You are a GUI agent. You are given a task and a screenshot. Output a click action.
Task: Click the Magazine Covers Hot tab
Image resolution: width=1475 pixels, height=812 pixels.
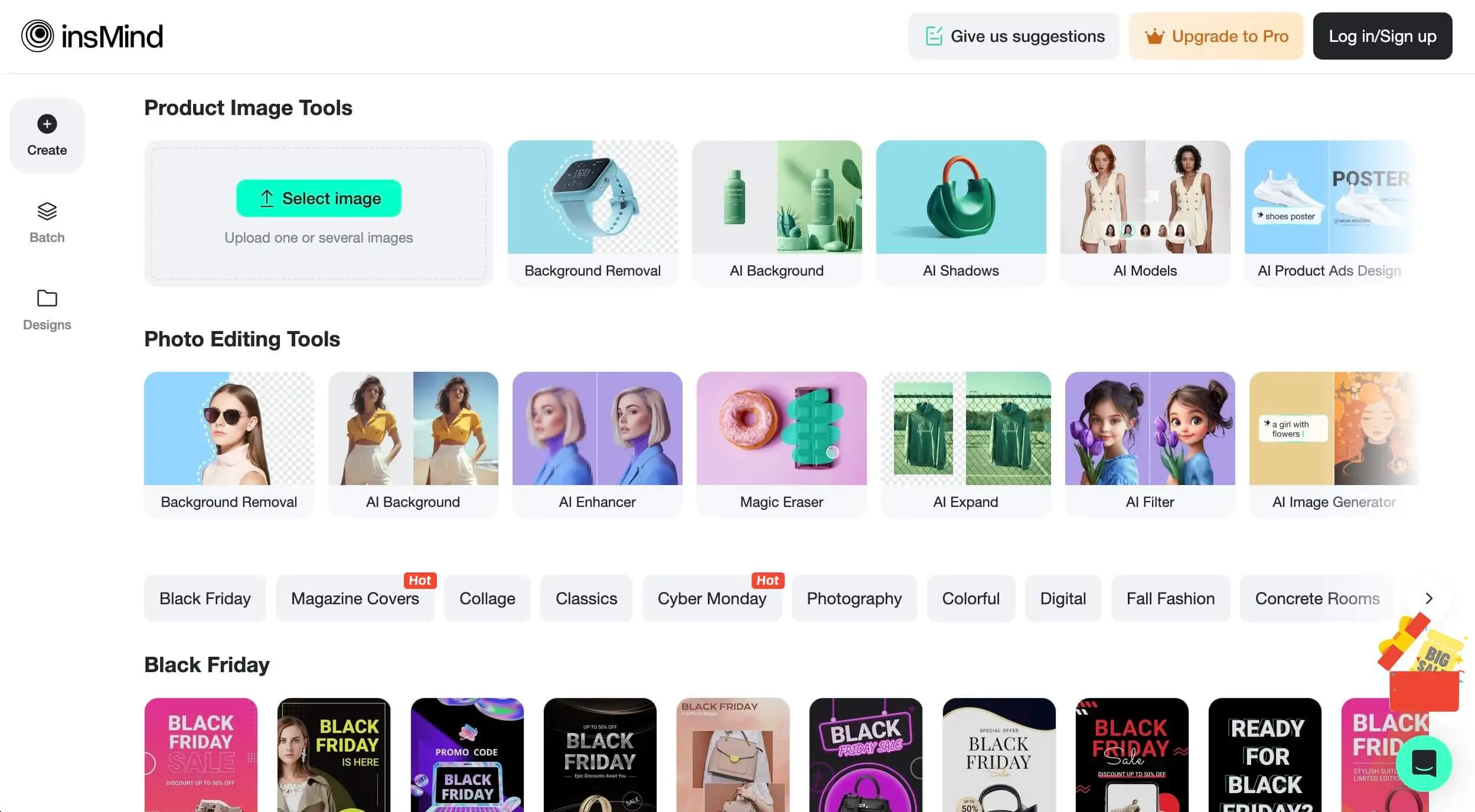[x=354, y=598]
